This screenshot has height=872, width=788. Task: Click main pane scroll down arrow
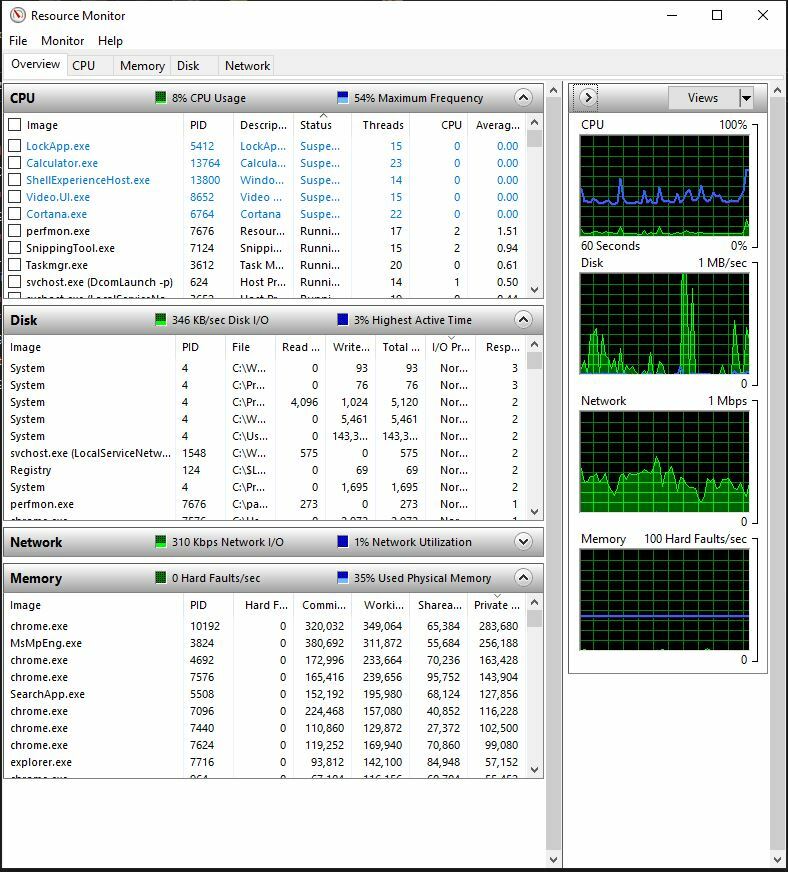[553, 860]
